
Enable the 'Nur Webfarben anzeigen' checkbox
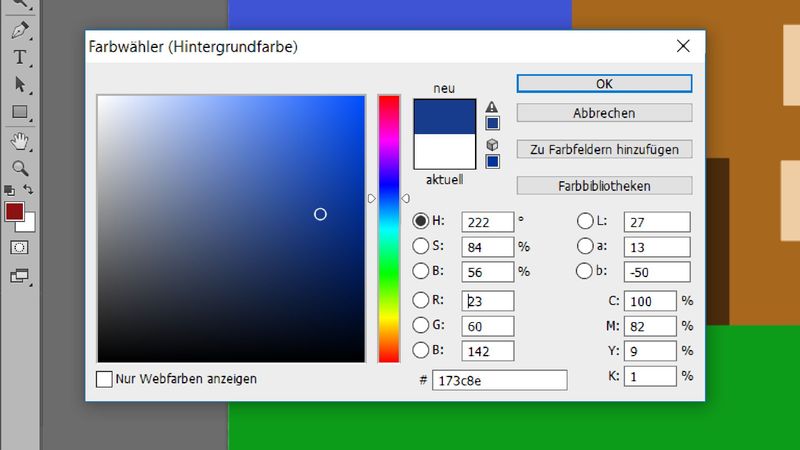tap(104, 379)
